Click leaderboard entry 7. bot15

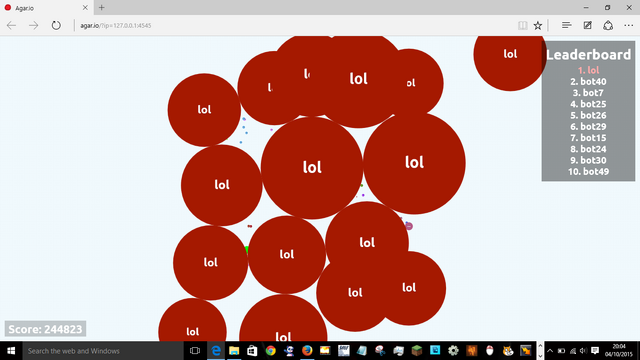click(x=589, y=138)
